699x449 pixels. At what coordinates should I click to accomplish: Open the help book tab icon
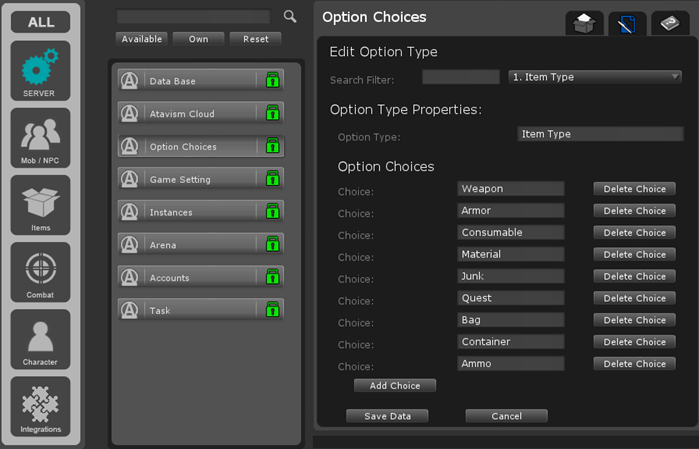(669, 23)
